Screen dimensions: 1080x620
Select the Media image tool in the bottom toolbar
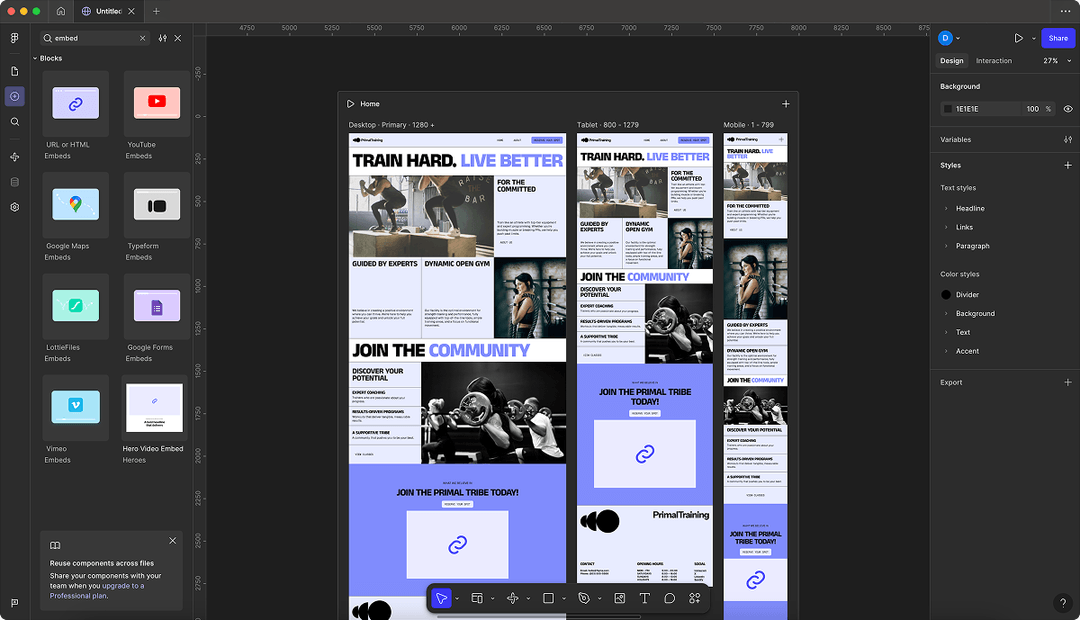tap(618, 597)
